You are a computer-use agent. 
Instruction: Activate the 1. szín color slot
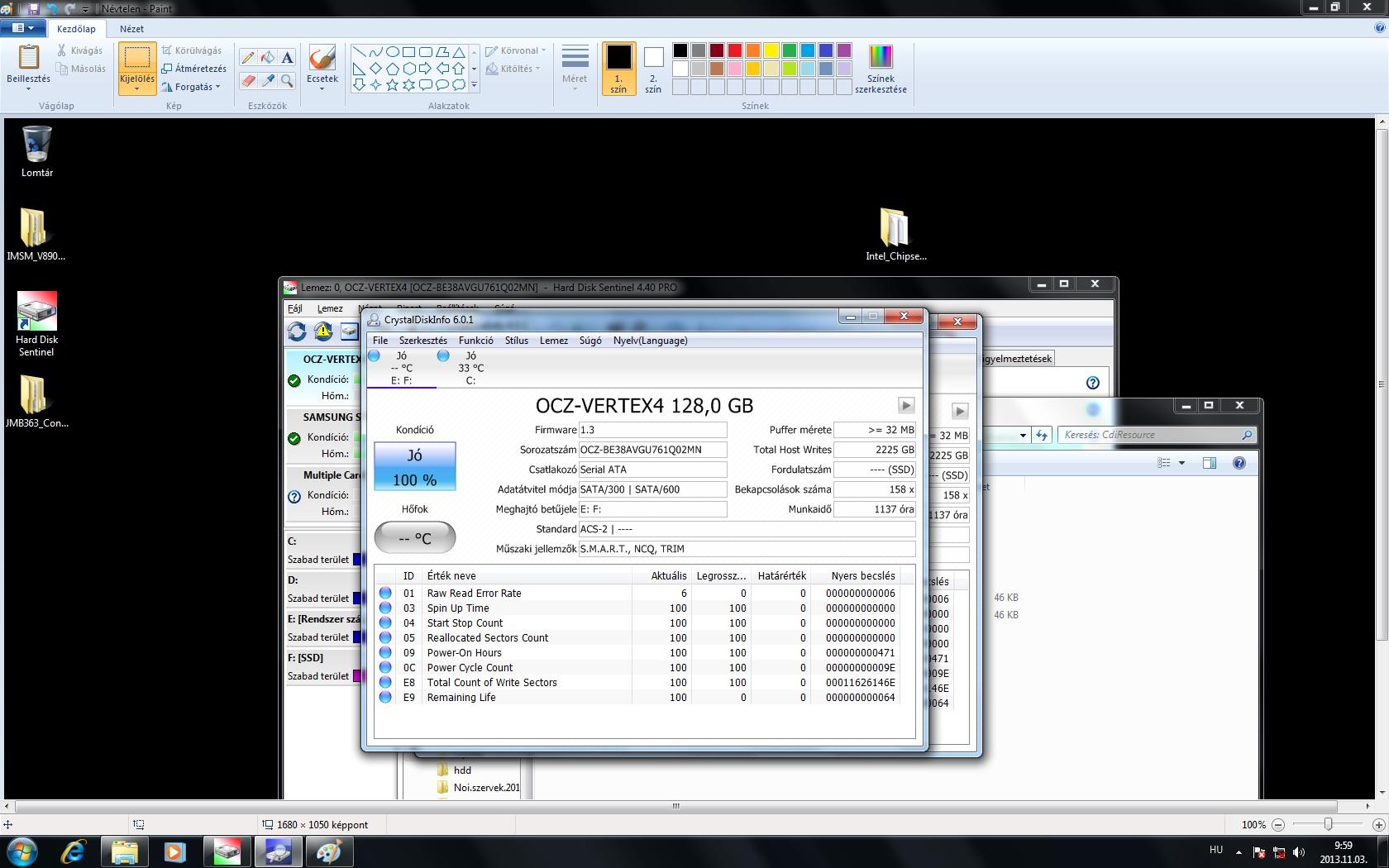coord(618,69)
